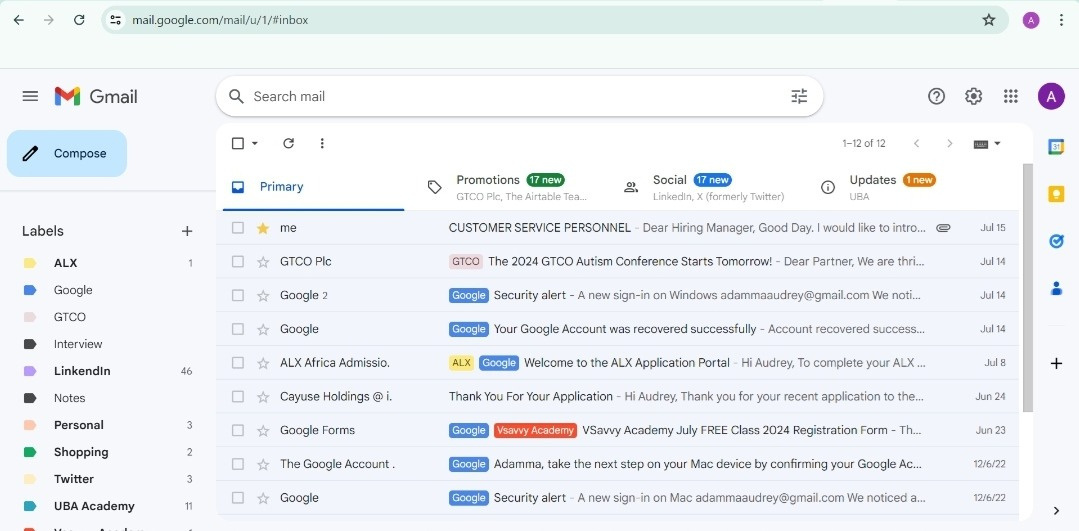Open the Gmail main menu hamburger icon
Image resolution: width=1079 pixels, height=531 pixels.
click(x=30, y=96)
